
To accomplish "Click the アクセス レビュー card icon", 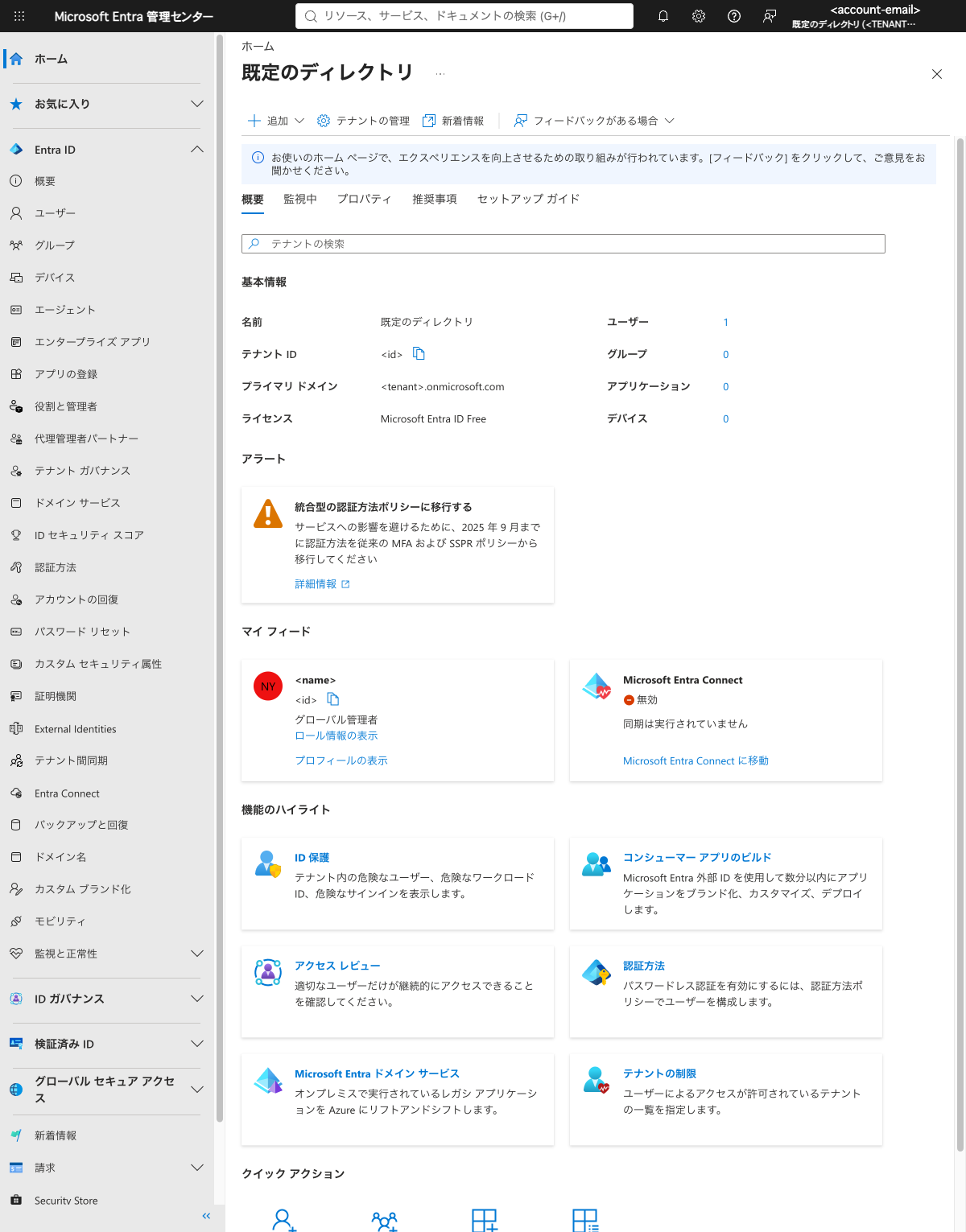I will [x=268, y=972].
